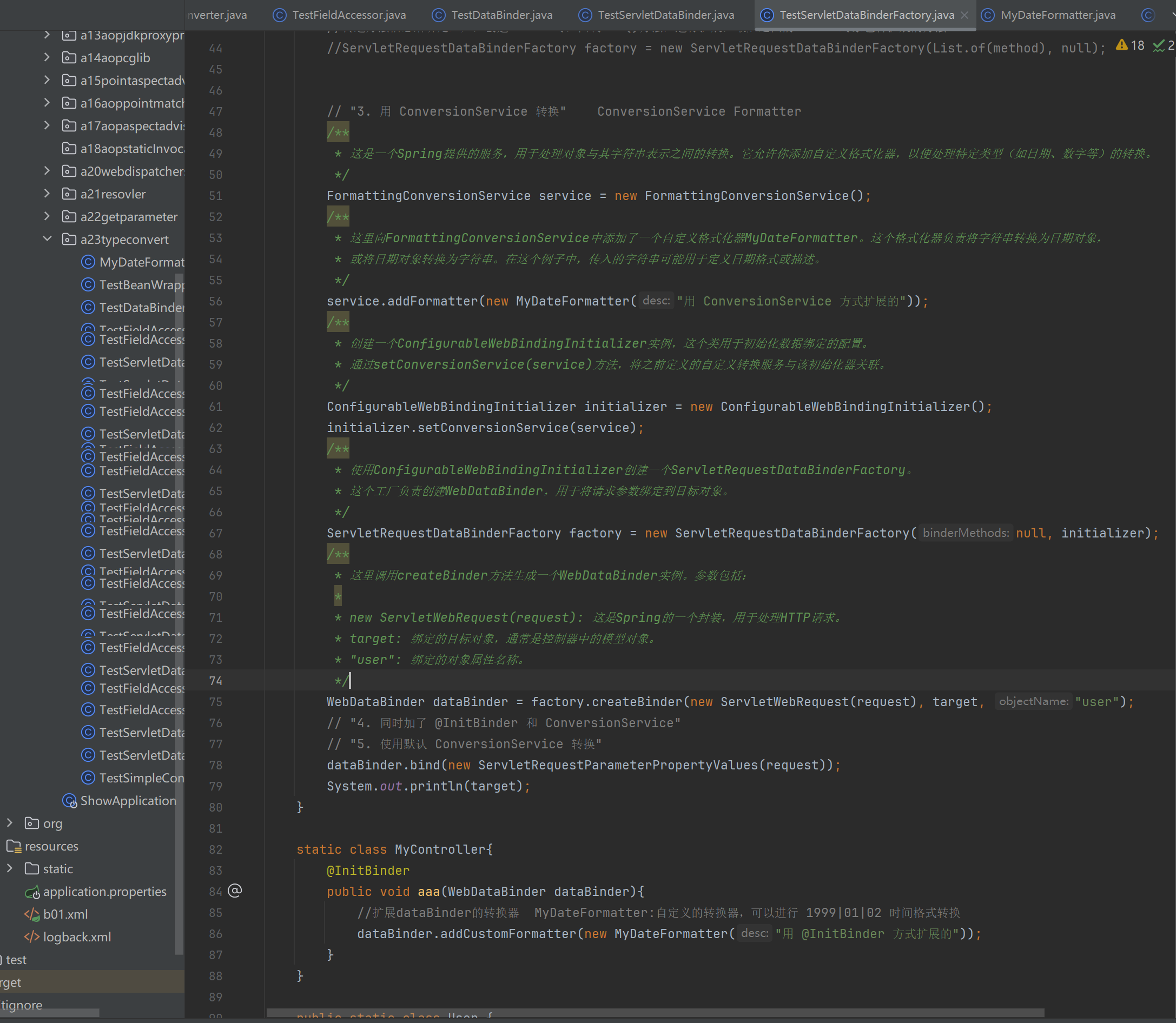The height and width of the screenshot is (1023, 1176).
Task: Click the org package folder icon
Action: click(x=32, y=823)
